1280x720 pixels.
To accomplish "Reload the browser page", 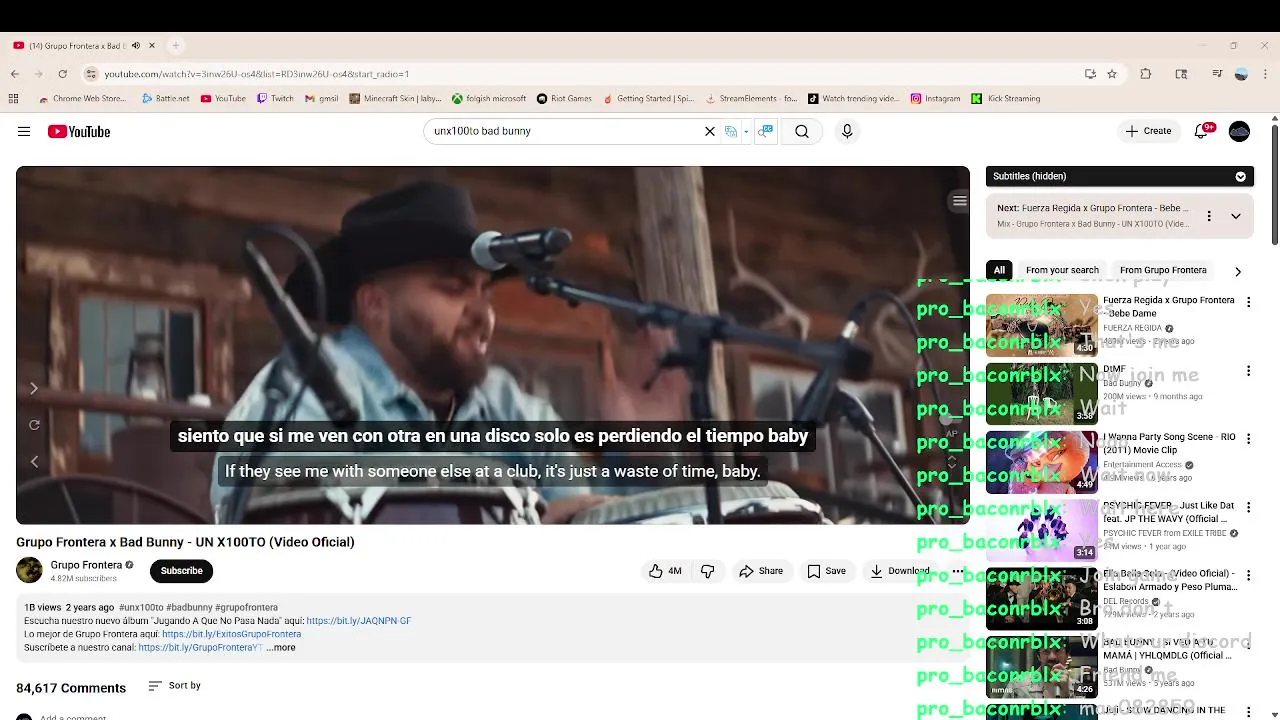I will (x=62, y=74).
